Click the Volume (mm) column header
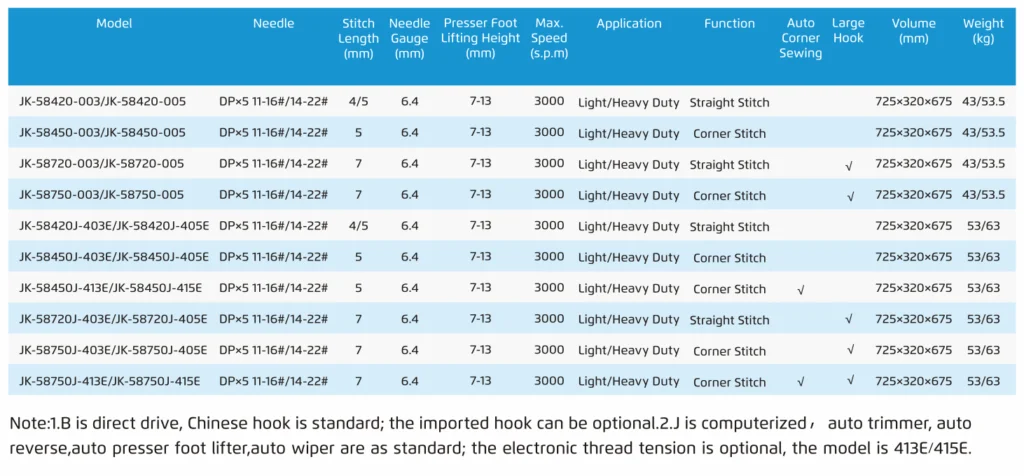Viewport: 1024px width, 476px height. [x=913, y=31]
